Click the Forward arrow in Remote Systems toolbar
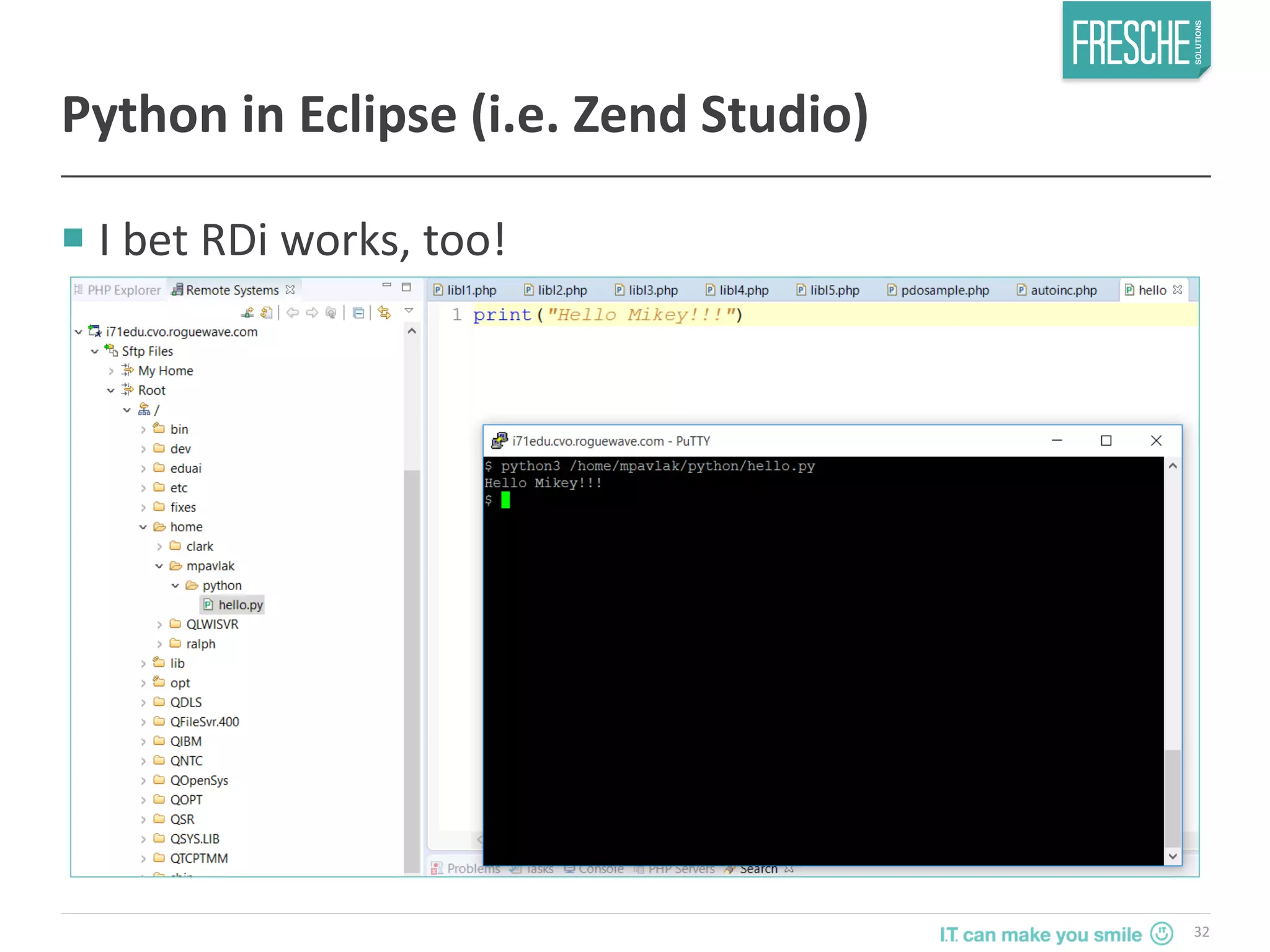Viewport: 1270px width, 952px height. pos(312,312)
